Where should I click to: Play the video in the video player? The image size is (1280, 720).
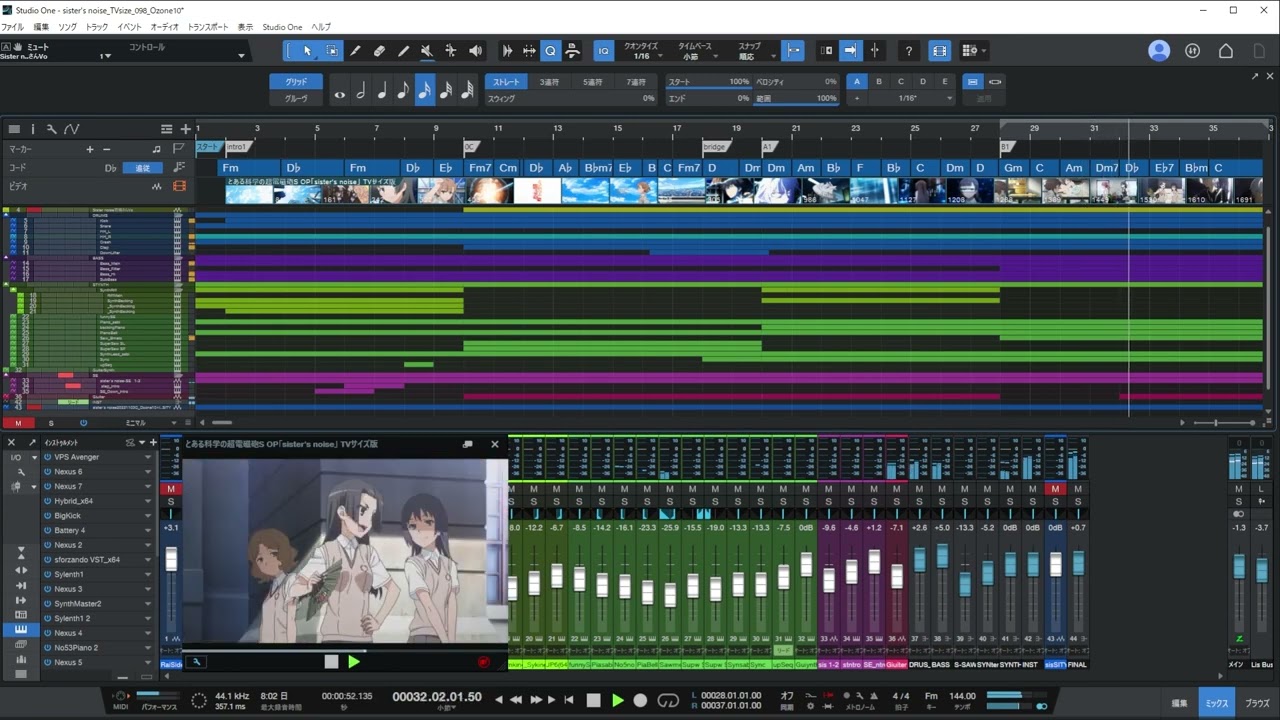point(353,662)
